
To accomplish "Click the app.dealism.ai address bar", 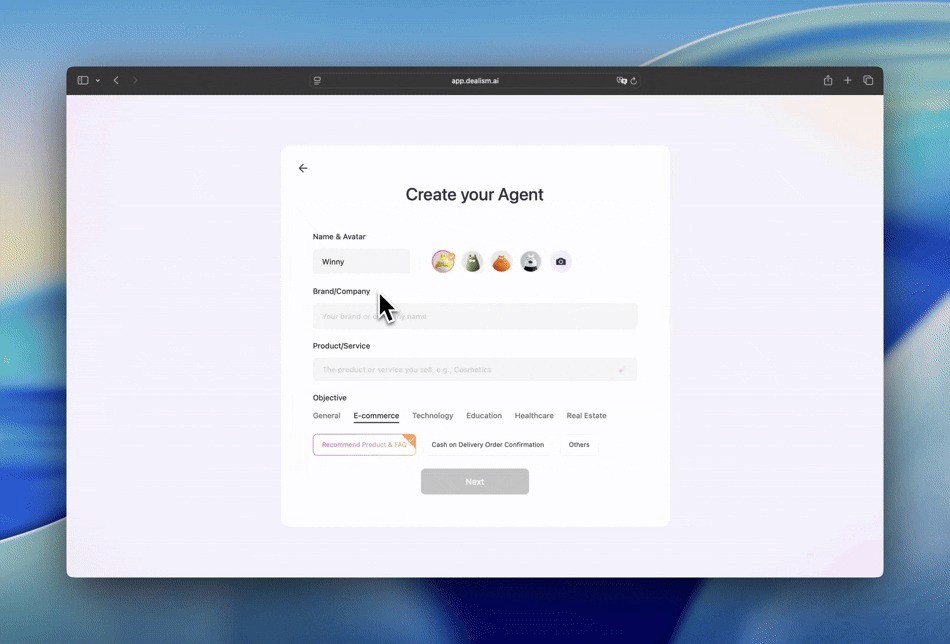I will tap(475, 81).
